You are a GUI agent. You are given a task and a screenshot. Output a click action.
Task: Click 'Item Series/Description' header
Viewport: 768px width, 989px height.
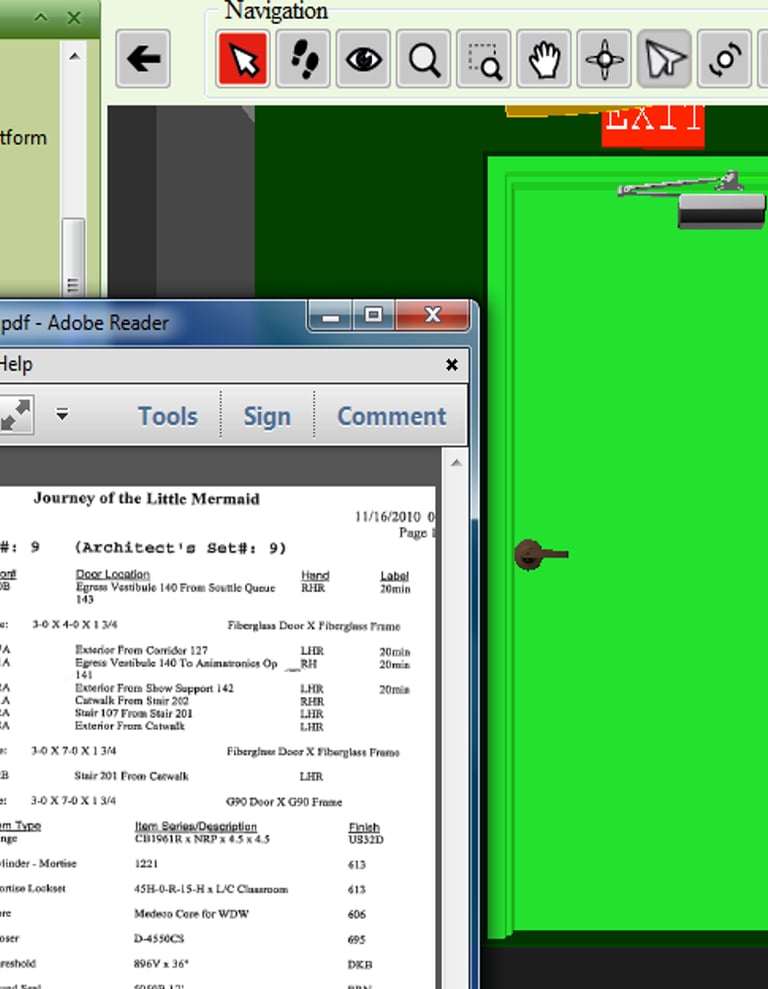coord(195,826)
